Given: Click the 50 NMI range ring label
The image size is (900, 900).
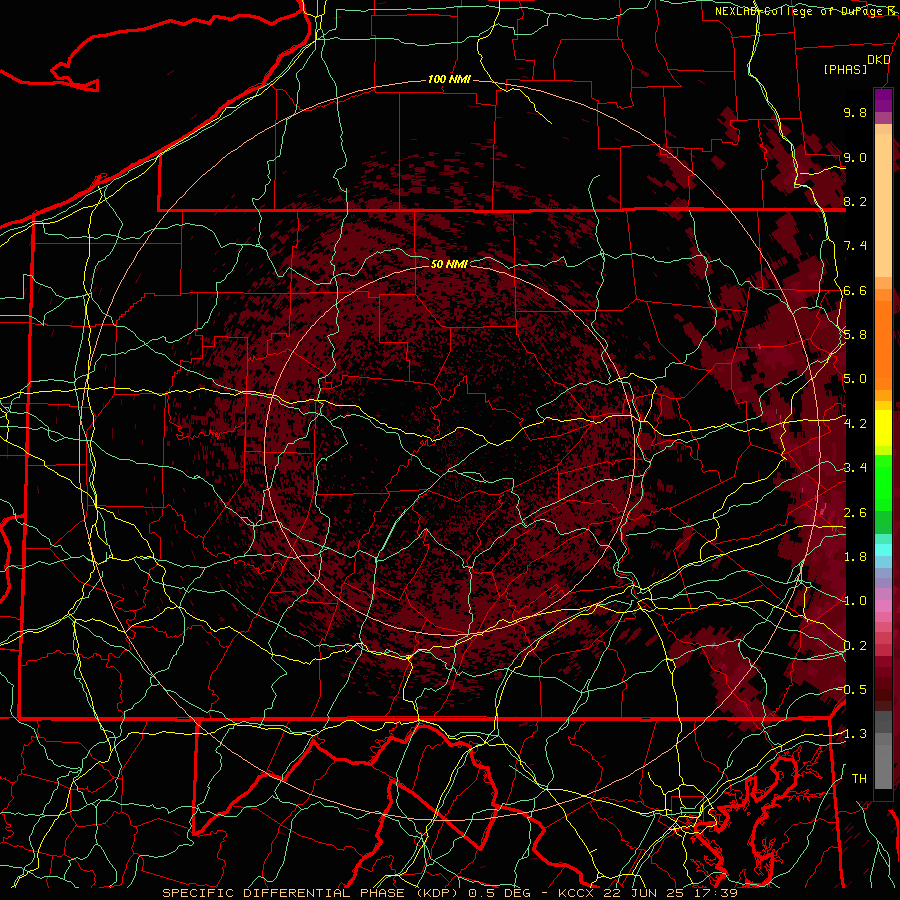Looking at the screenshot, I should tap(449, 264).
